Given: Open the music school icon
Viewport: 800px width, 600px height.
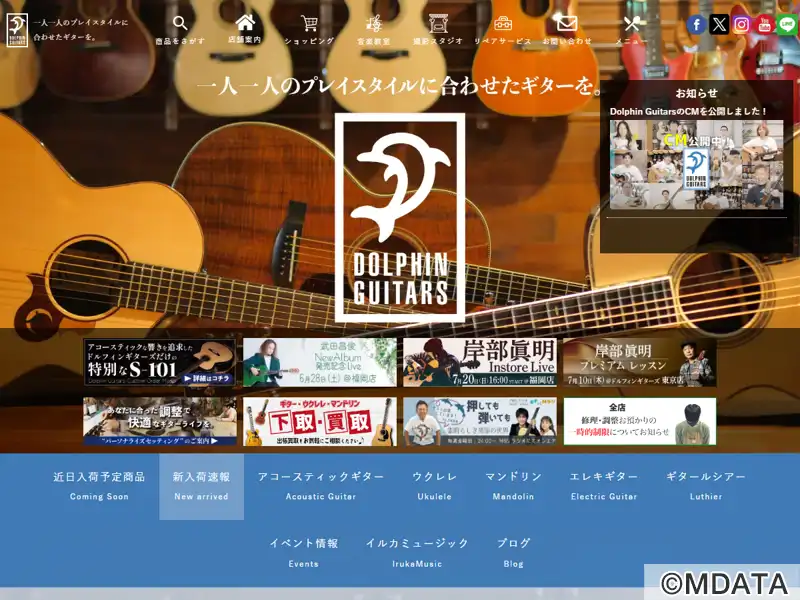Looking at the screenshot, I should pos(374,23).
